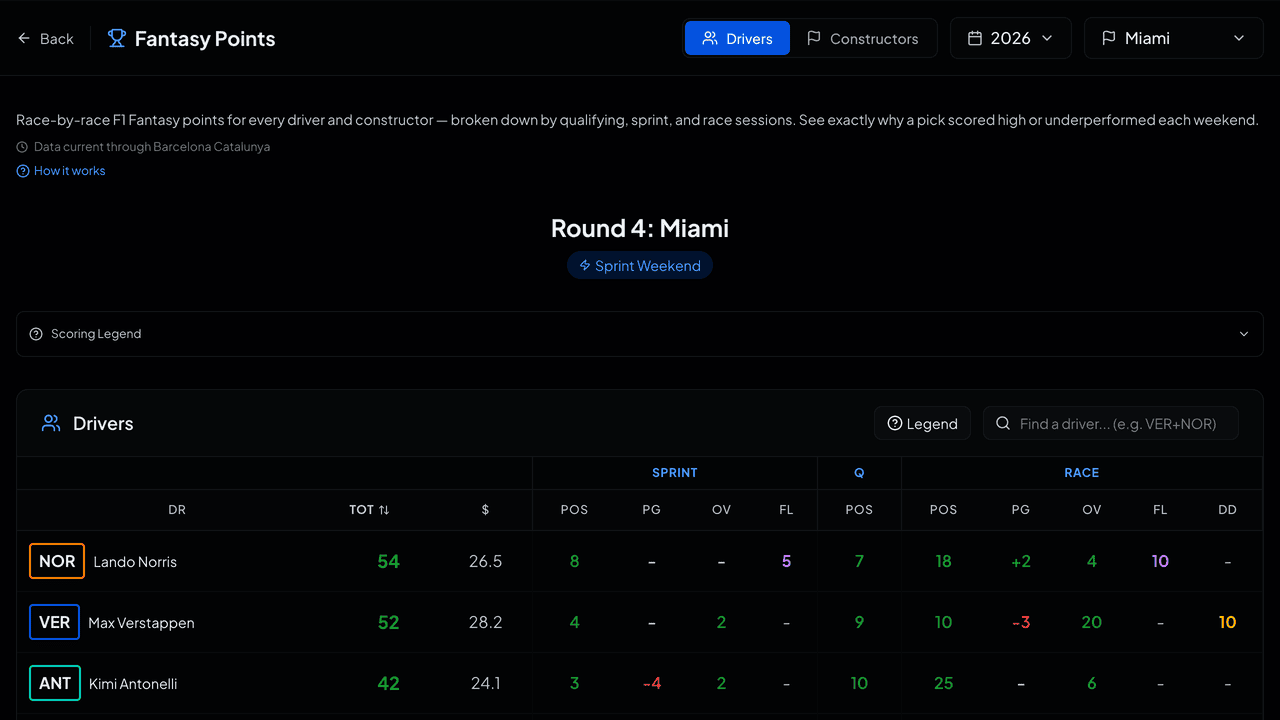Click the Sprint Weekend badge
This screenshot has width=1280, height=720.
(x=640, y=266)
